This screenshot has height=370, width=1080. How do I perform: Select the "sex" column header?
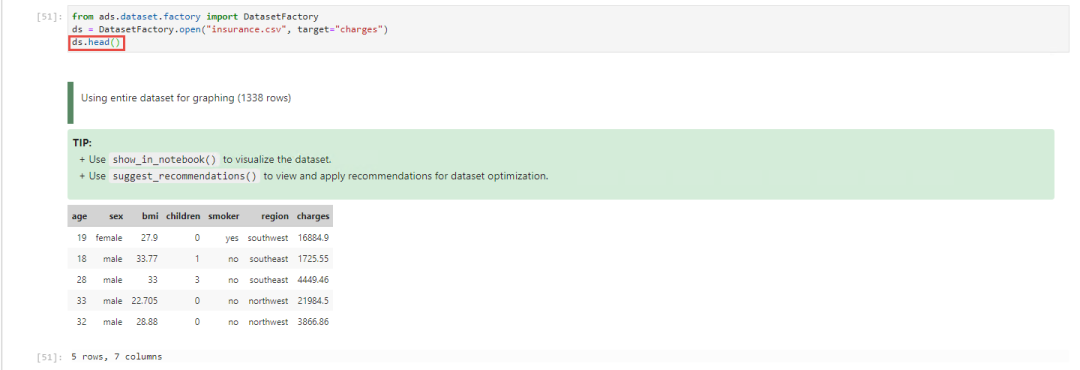tap(116, 216)
